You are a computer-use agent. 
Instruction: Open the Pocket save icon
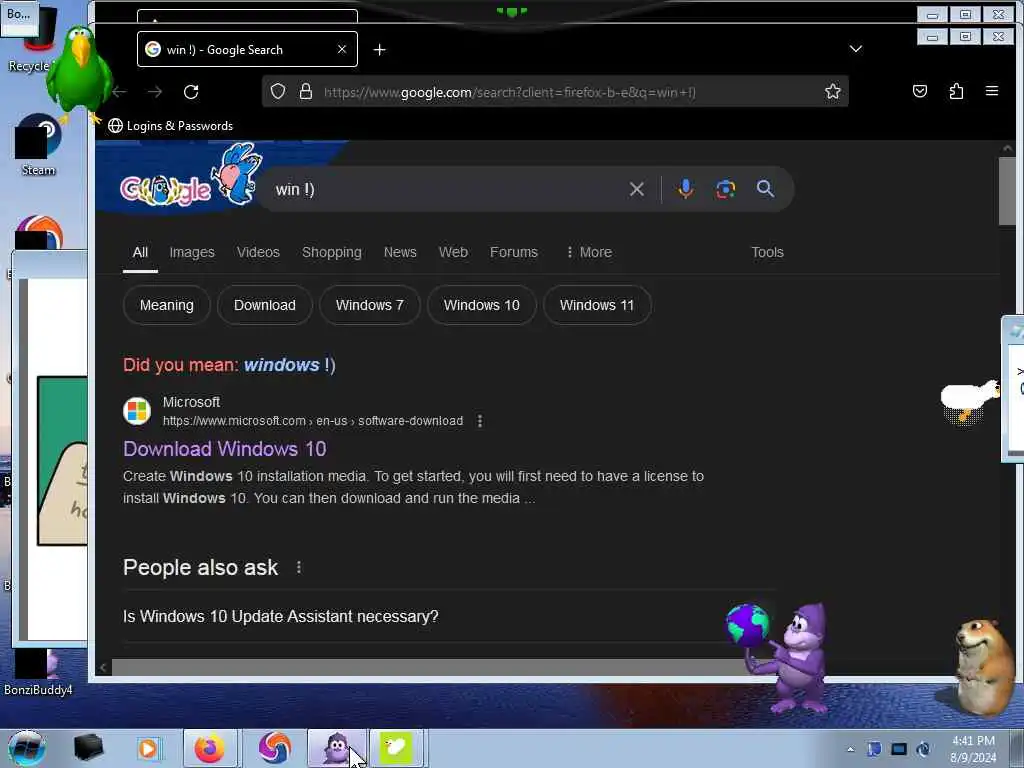pyautogui.click(x=920, y=91)
